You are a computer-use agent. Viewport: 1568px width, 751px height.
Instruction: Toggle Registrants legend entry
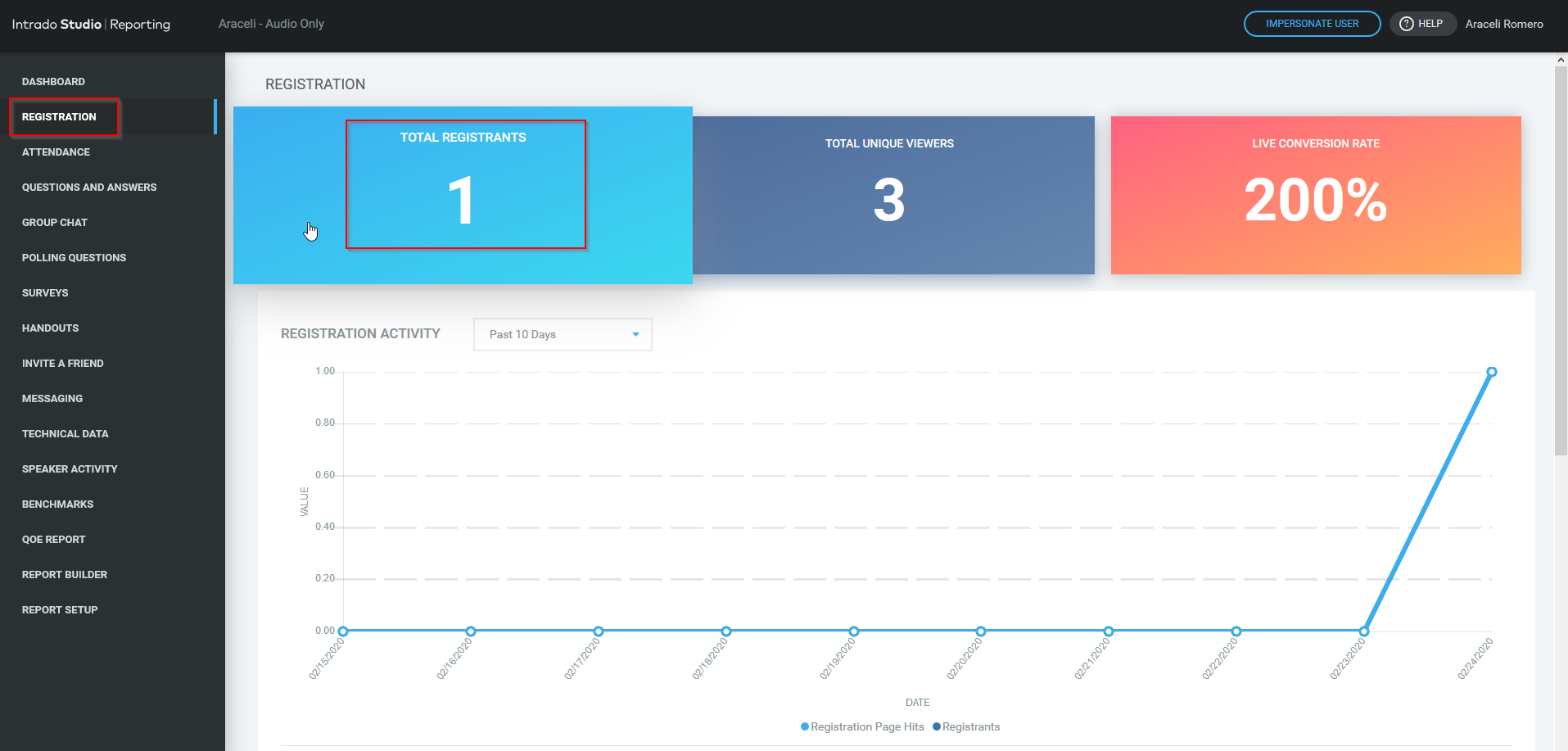tap(966, 726)
